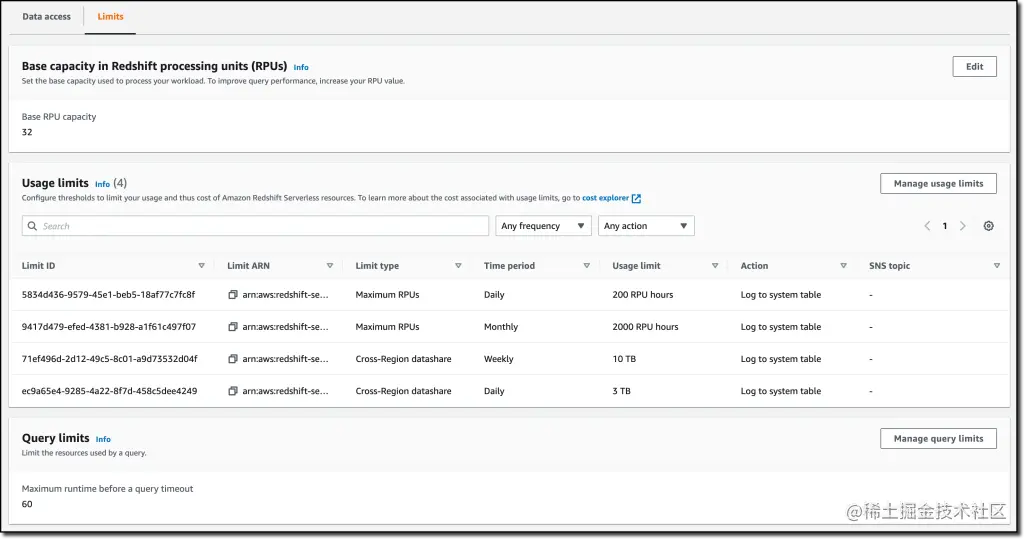Copy ARN for limit ec9a65e4 row

point(232,391)
